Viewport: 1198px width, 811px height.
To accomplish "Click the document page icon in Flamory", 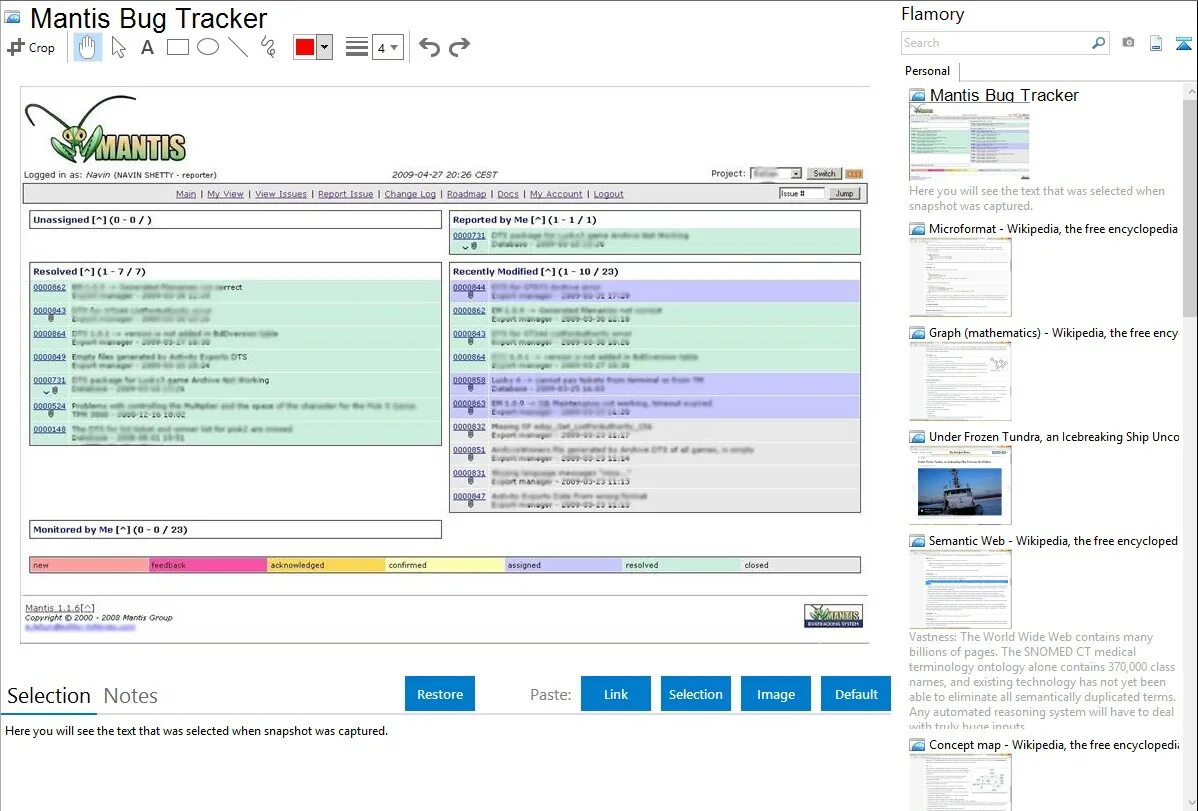I will [1156, 43].
